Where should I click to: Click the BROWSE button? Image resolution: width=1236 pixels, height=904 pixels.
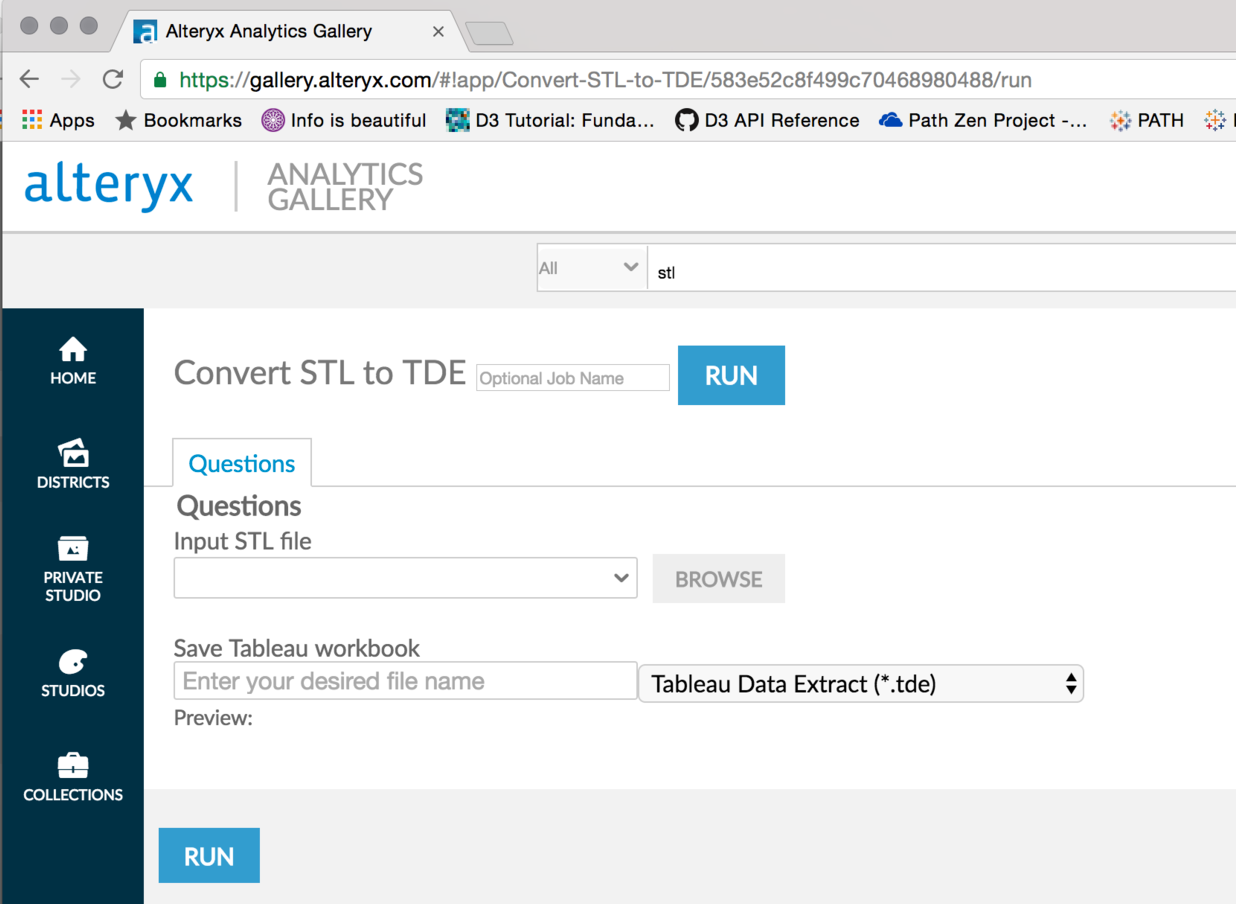tap(719, 579)
